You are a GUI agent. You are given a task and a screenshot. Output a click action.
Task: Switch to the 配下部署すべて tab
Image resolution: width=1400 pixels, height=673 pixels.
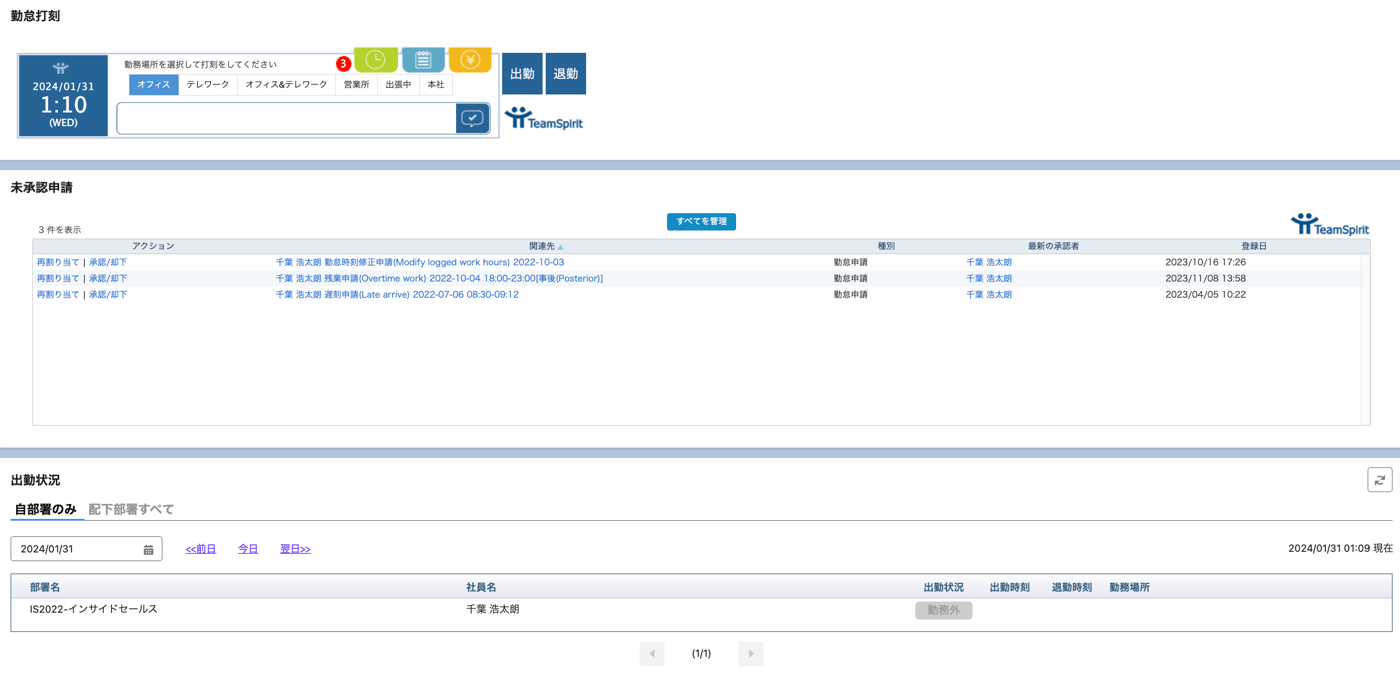131,509
